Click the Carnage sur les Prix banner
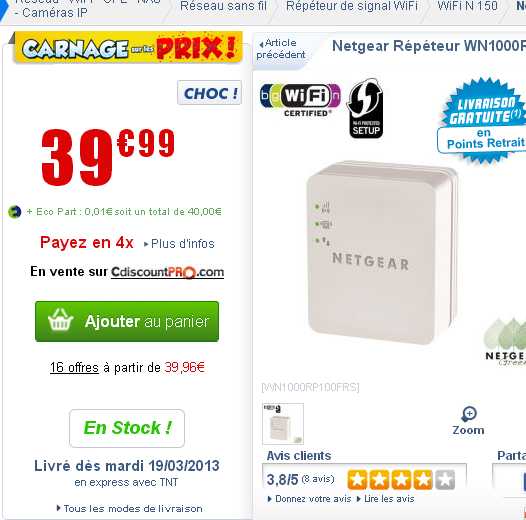This screenshot has width=526, height=520. click(128, 48)
